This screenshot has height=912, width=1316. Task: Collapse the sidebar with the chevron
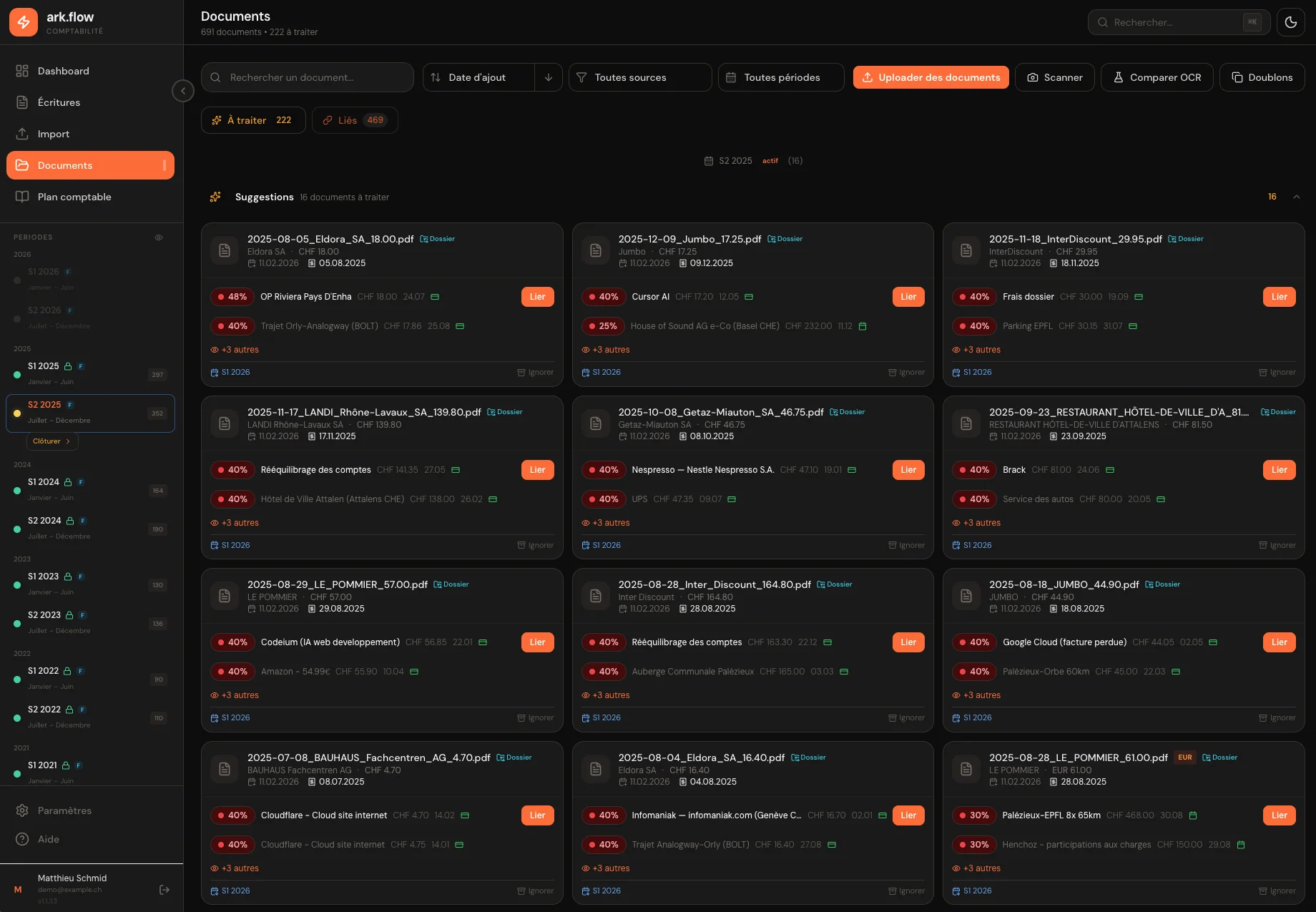tap(183, 91)
